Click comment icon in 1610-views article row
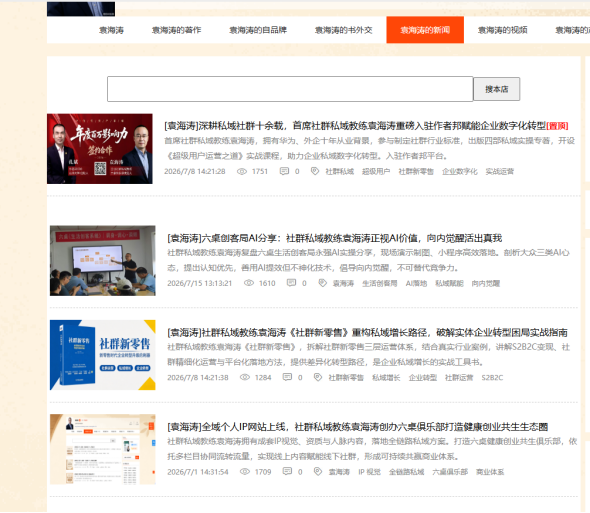This screenshot has width=590, height=513. point(291,283)
